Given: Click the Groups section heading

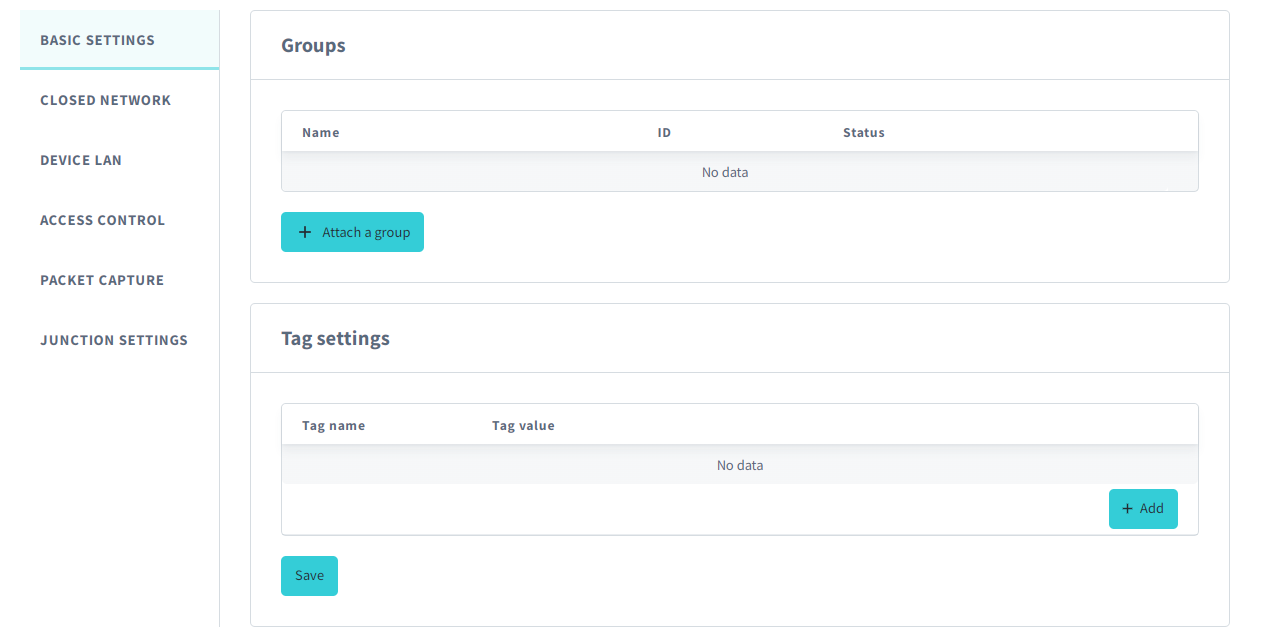Looking at the screenshot, I should [x=313, y=45].
